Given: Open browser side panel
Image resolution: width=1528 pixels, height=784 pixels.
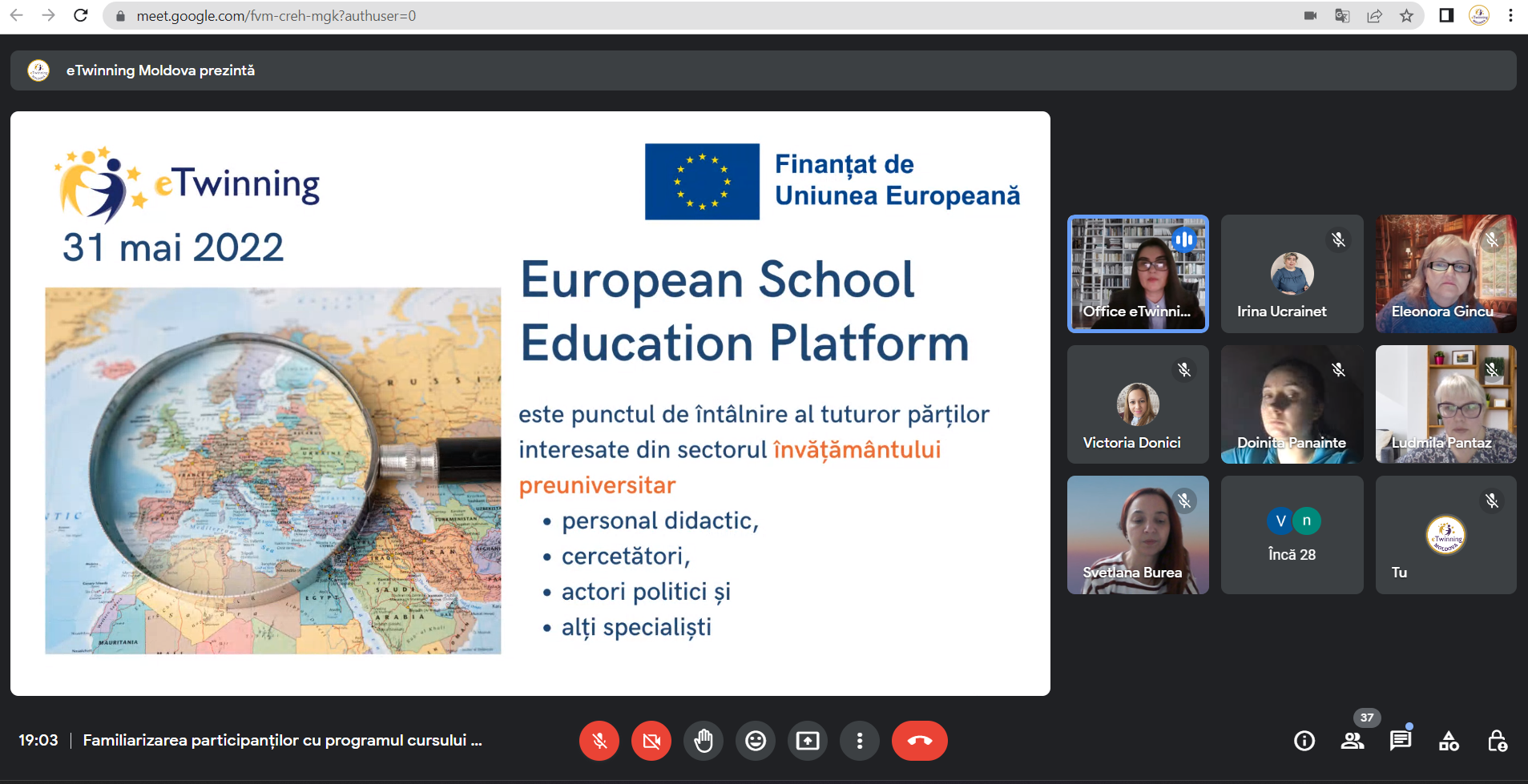Looking at the screenshot, I should (x=1446, y=15).
